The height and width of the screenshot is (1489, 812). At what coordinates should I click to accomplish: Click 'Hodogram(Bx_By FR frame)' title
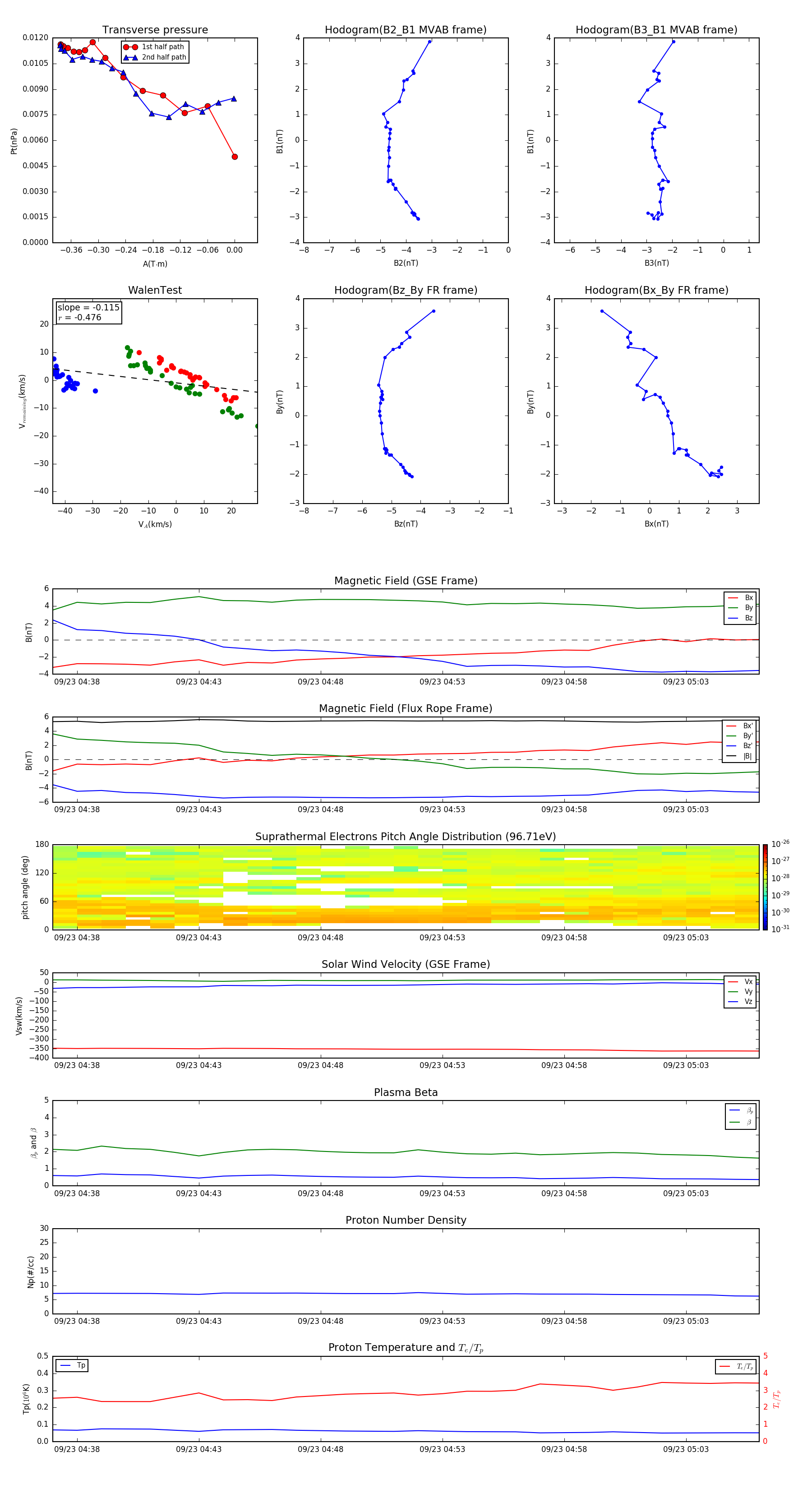656,290
